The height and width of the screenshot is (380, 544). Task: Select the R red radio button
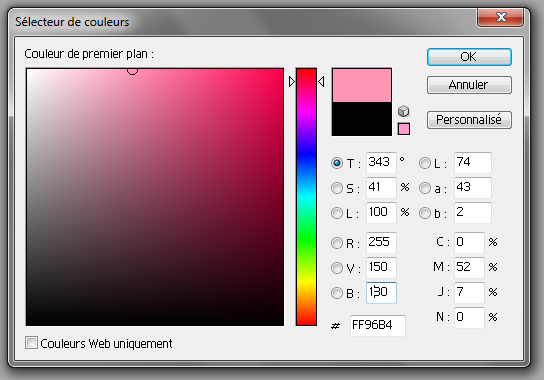pos(337,243)
